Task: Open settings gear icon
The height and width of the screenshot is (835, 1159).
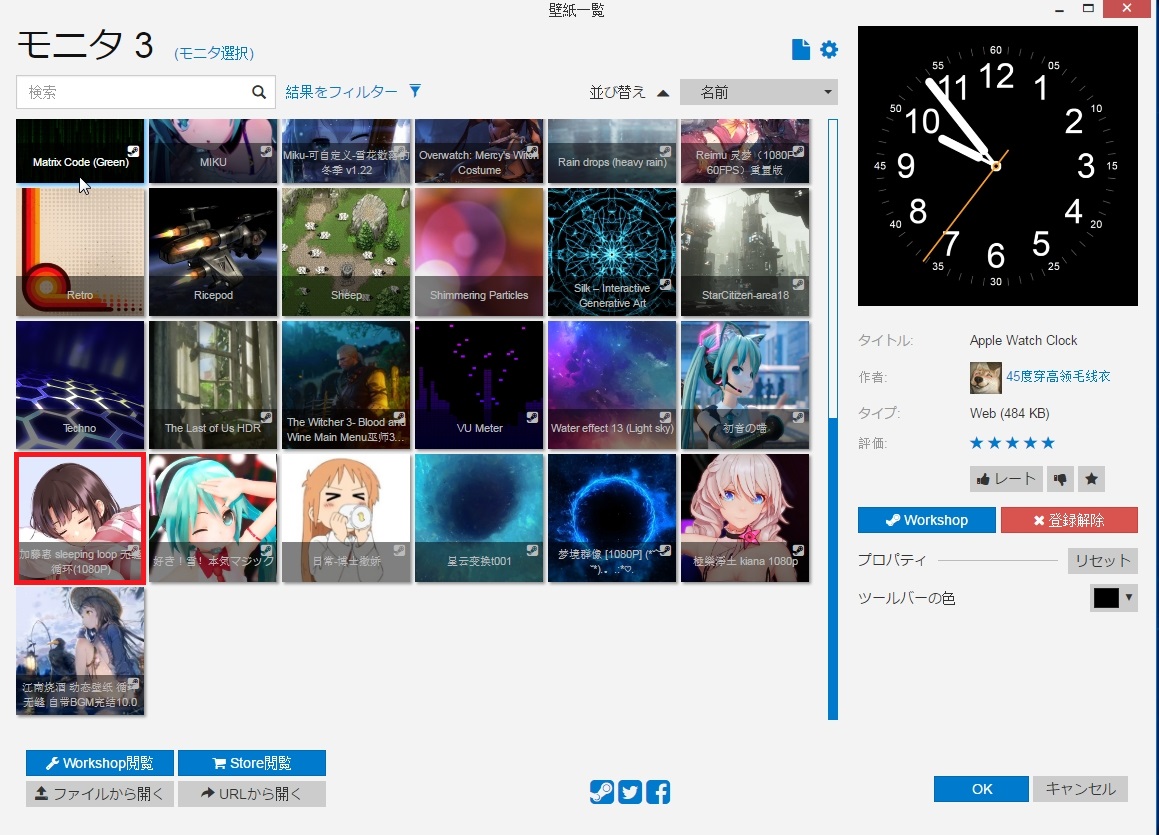Action: [x=829, y=50]
